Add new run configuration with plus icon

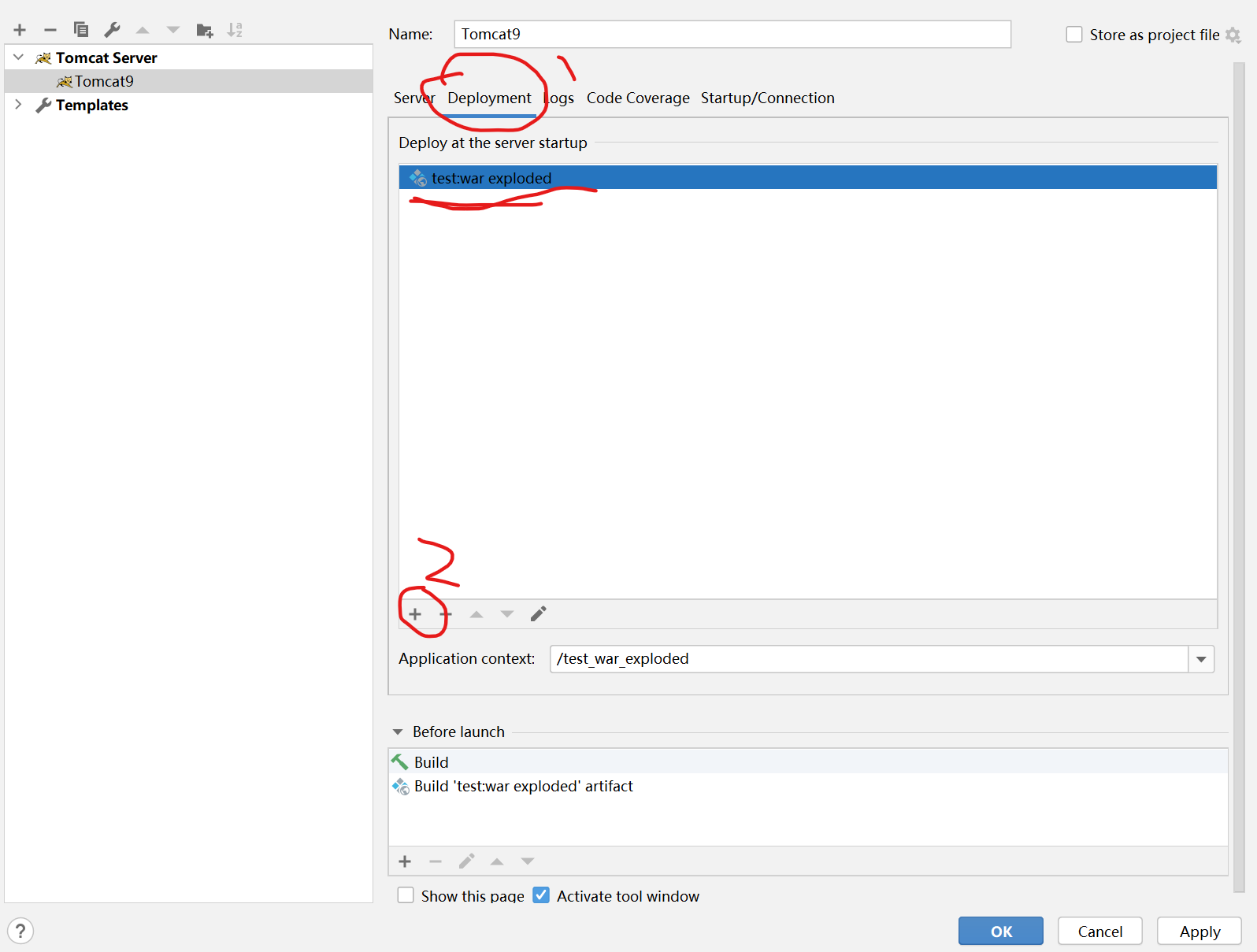coord(20,30)
